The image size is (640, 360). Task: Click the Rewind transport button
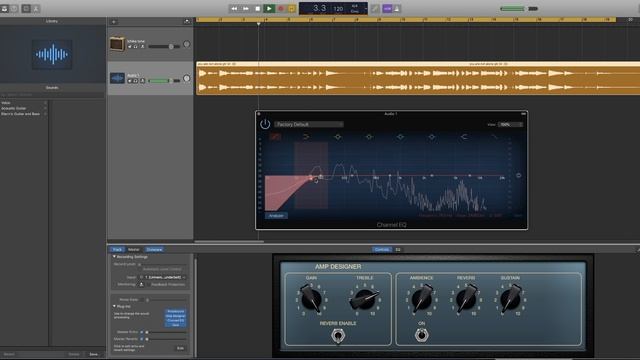234,9
